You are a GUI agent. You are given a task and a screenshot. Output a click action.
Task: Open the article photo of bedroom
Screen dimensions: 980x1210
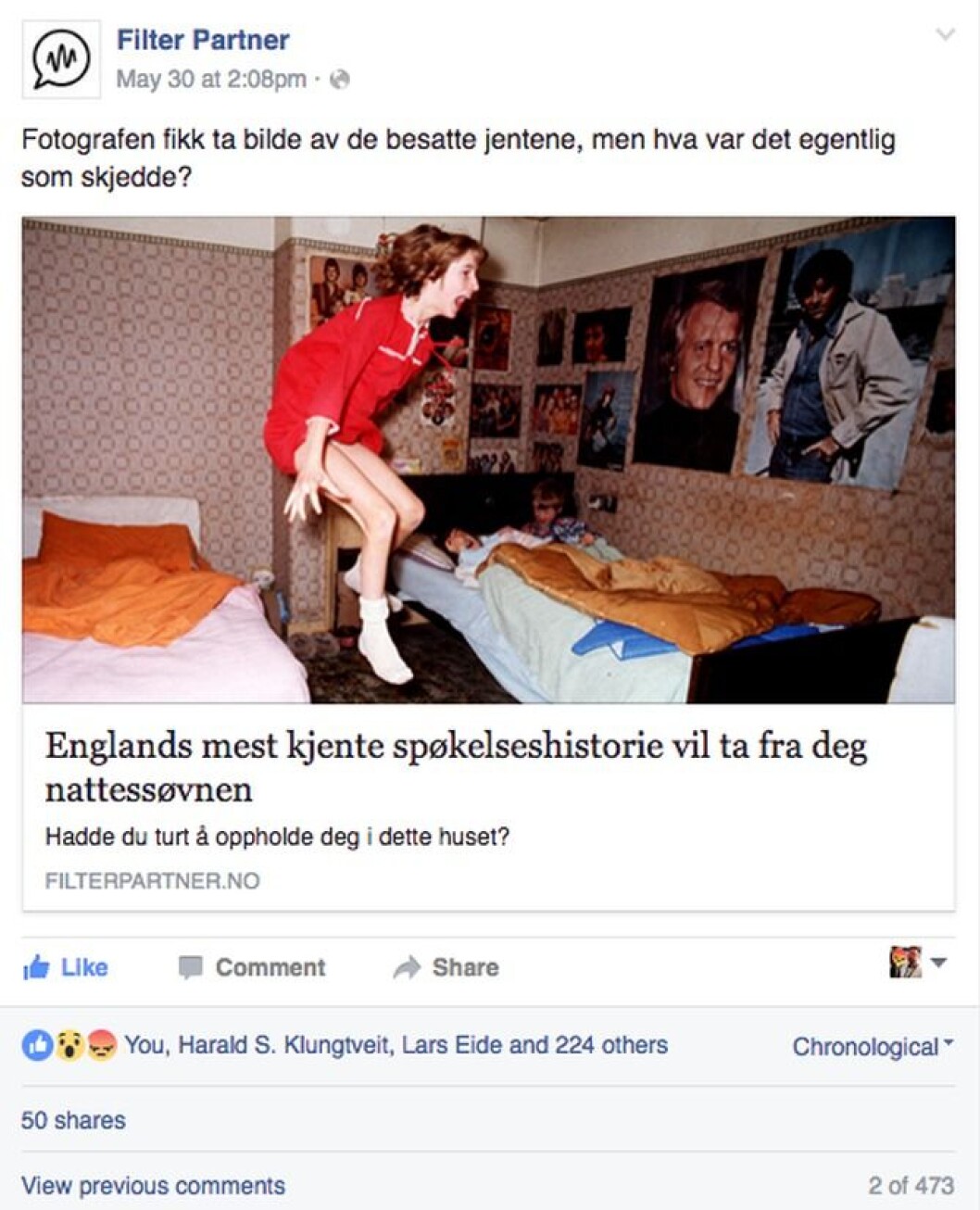pyautogui.click(x=488, y=460)
